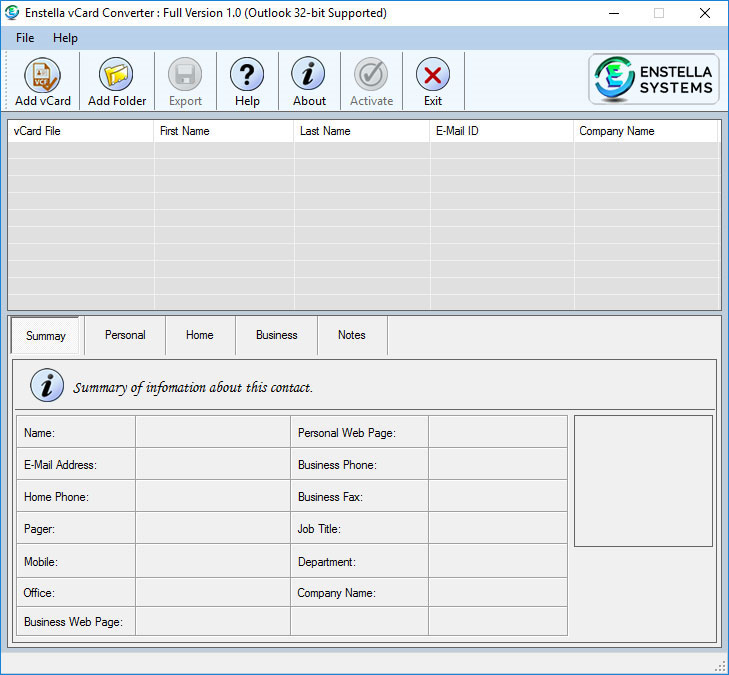Open the Business tab

point(276,335)
